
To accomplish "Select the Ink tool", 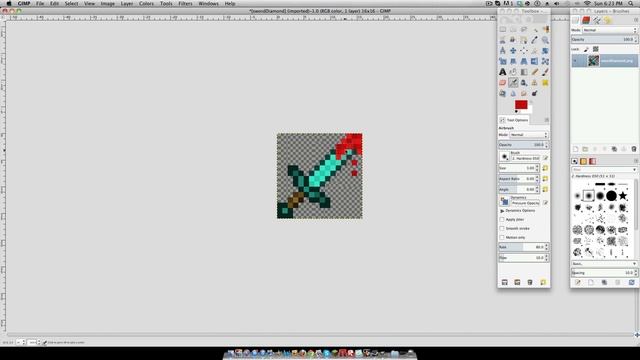I will tap(524, 82).
